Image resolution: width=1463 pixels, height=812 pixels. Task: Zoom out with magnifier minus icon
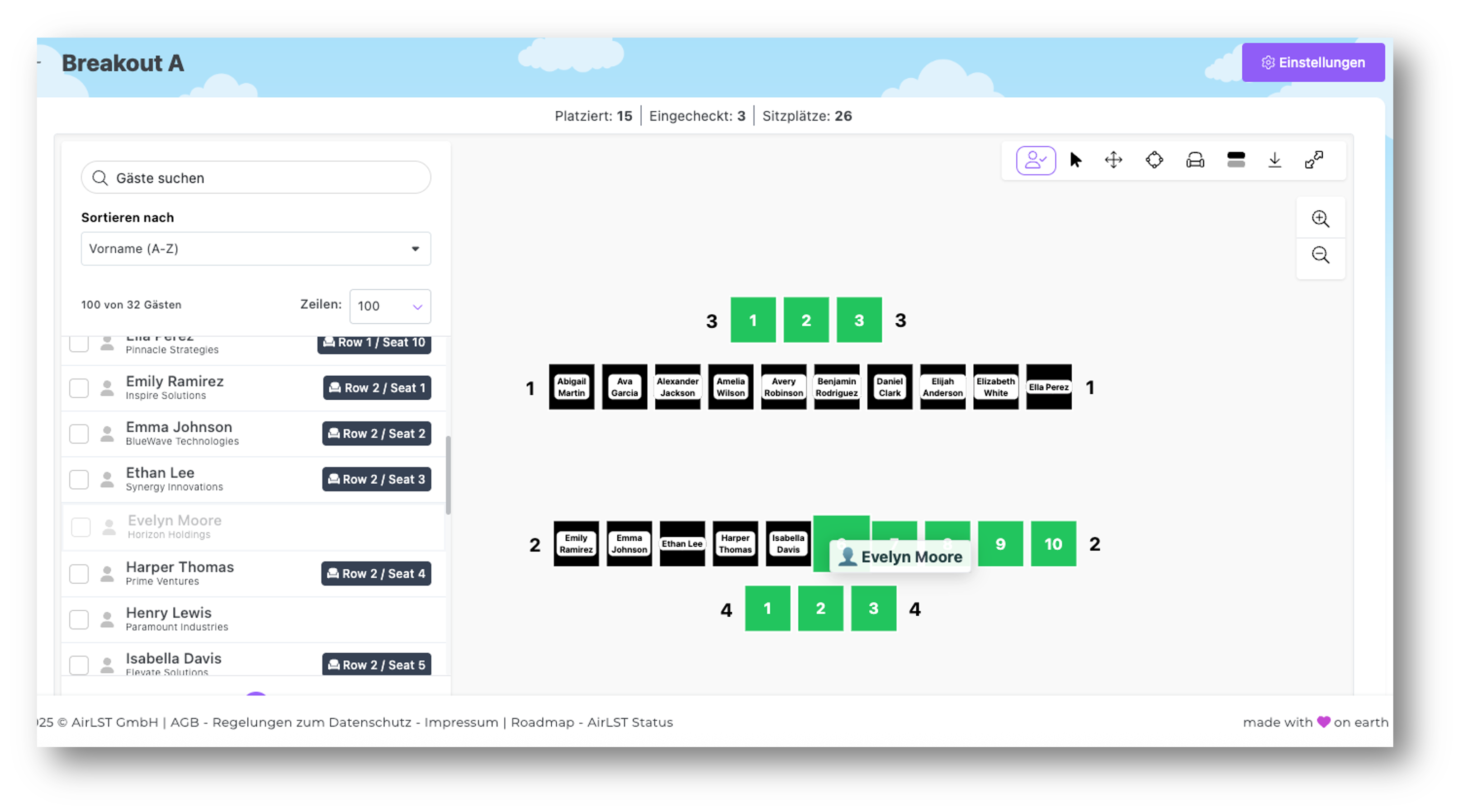[x=1320, y=255]
